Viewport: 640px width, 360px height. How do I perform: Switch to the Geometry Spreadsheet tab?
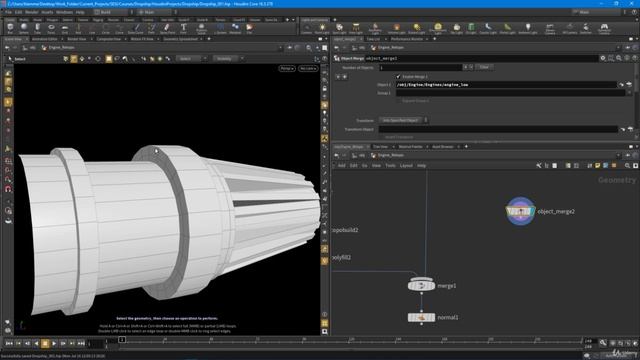click(x=180, y=39)
